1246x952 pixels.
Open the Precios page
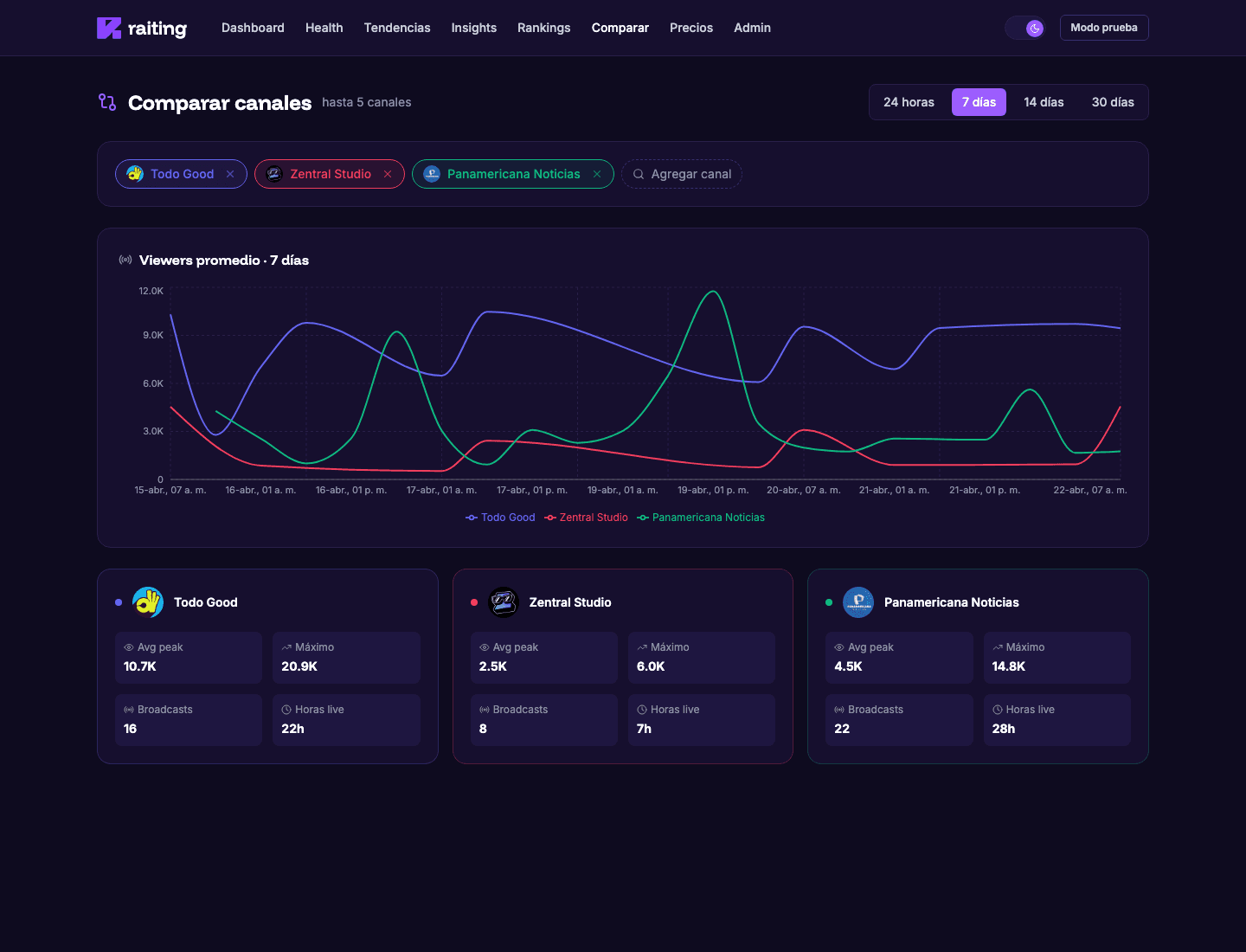click(x=691, y=28)
